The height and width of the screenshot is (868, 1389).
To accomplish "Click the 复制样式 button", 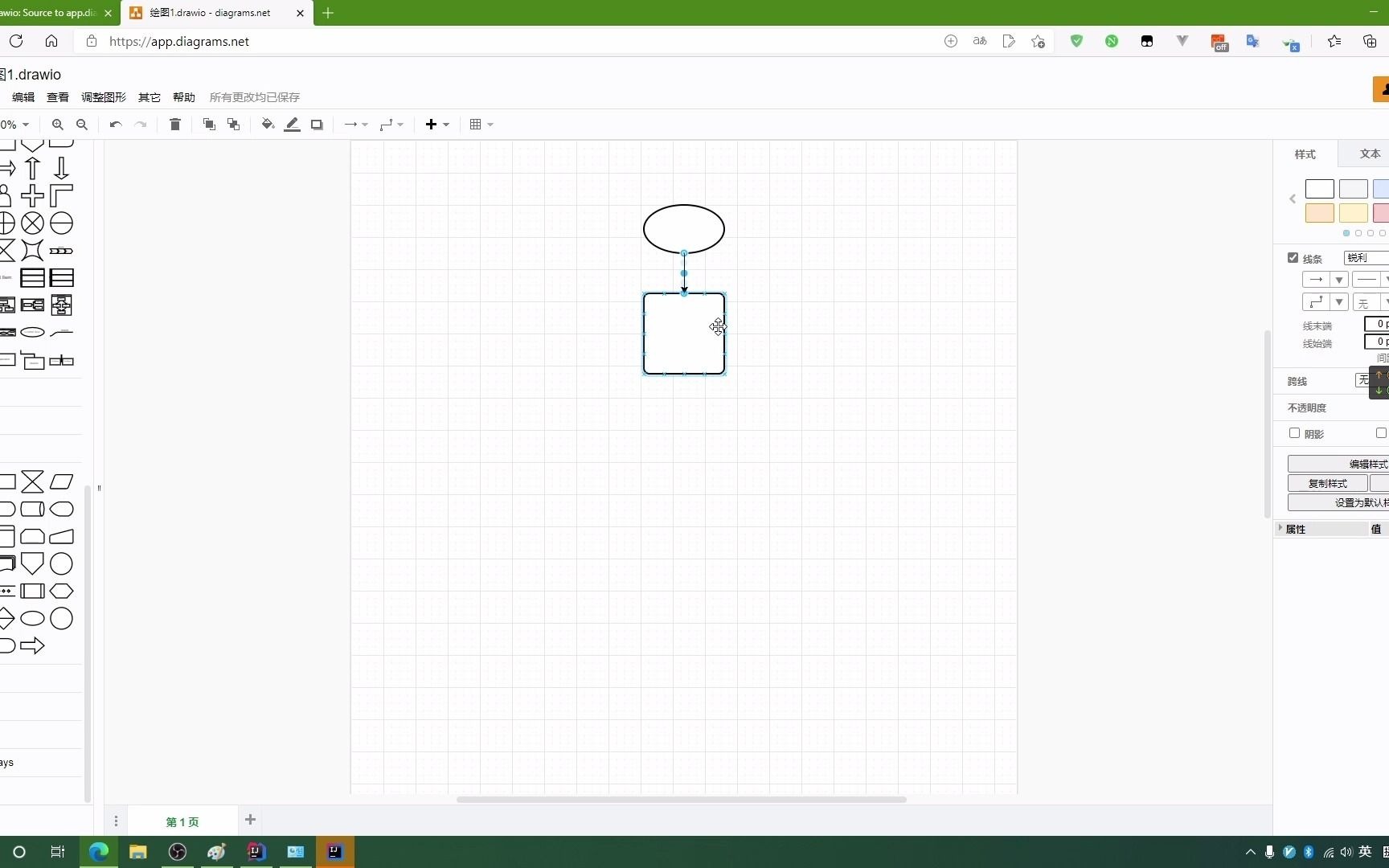I will coord(1327,483).
